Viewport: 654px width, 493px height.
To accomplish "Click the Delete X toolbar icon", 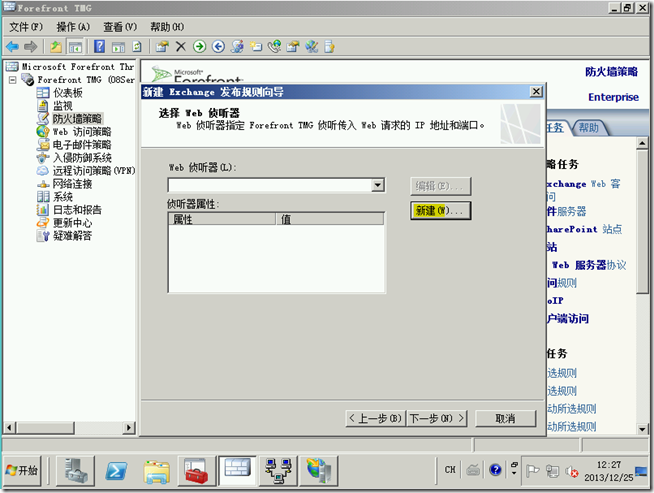I will click(181, 46).
